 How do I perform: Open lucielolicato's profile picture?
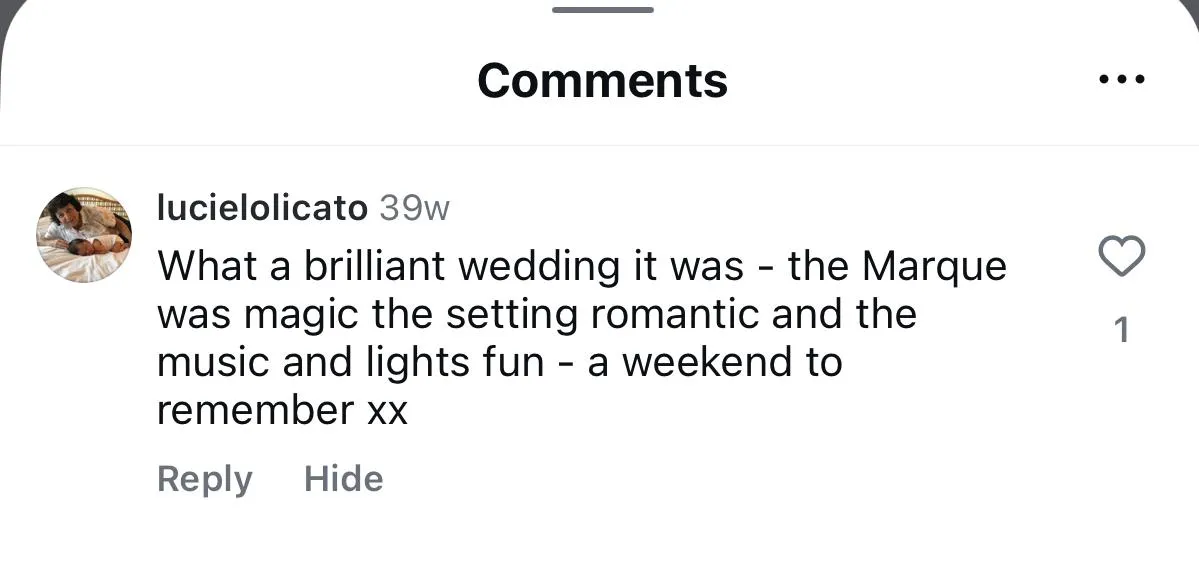pyautogui.click(x=84, y=234)
